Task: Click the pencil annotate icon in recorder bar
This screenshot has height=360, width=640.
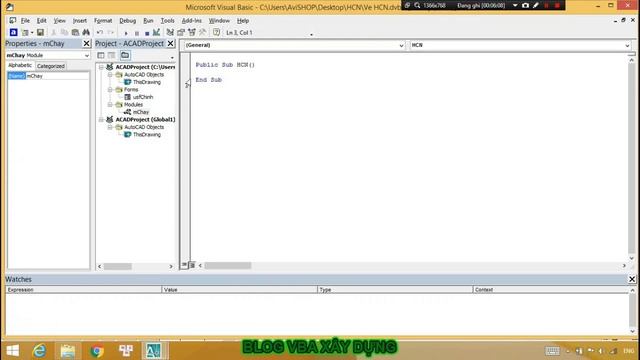Action: (536, 5)
